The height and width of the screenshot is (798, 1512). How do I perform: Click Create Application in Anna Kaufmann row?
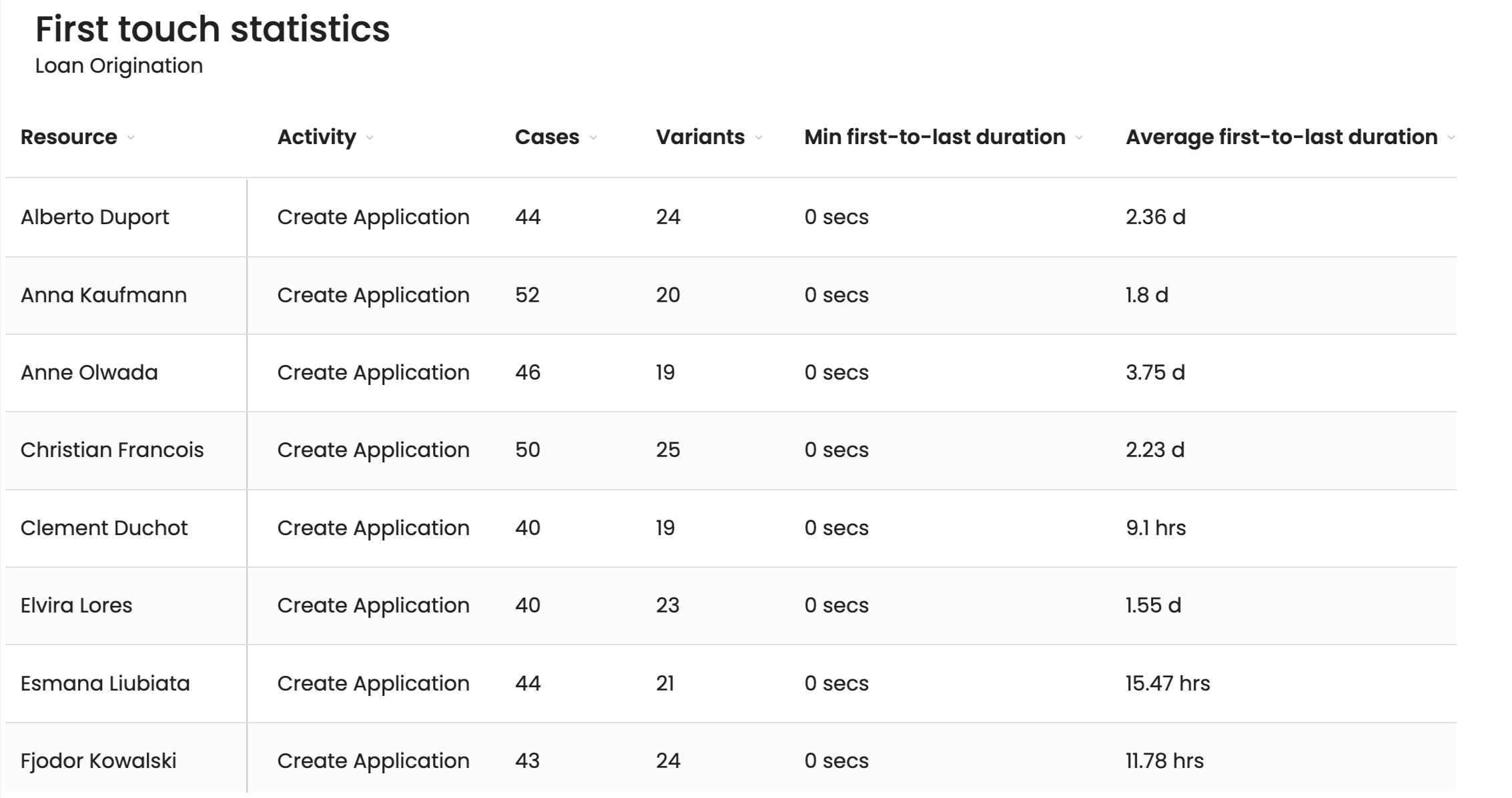(x=373, y=295)
